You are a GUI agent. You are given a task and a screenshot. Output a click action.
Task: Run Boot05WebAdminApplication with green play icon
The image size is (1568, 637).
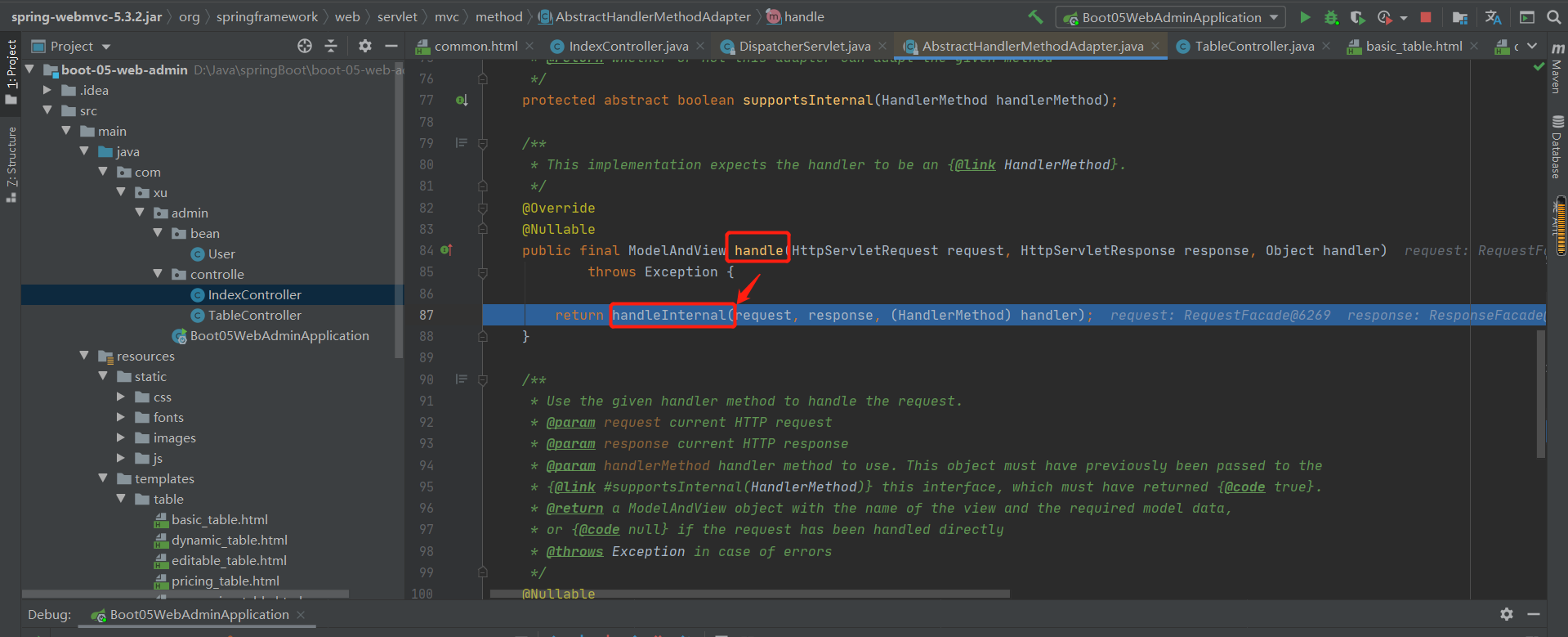click(x=1305, y=17)
